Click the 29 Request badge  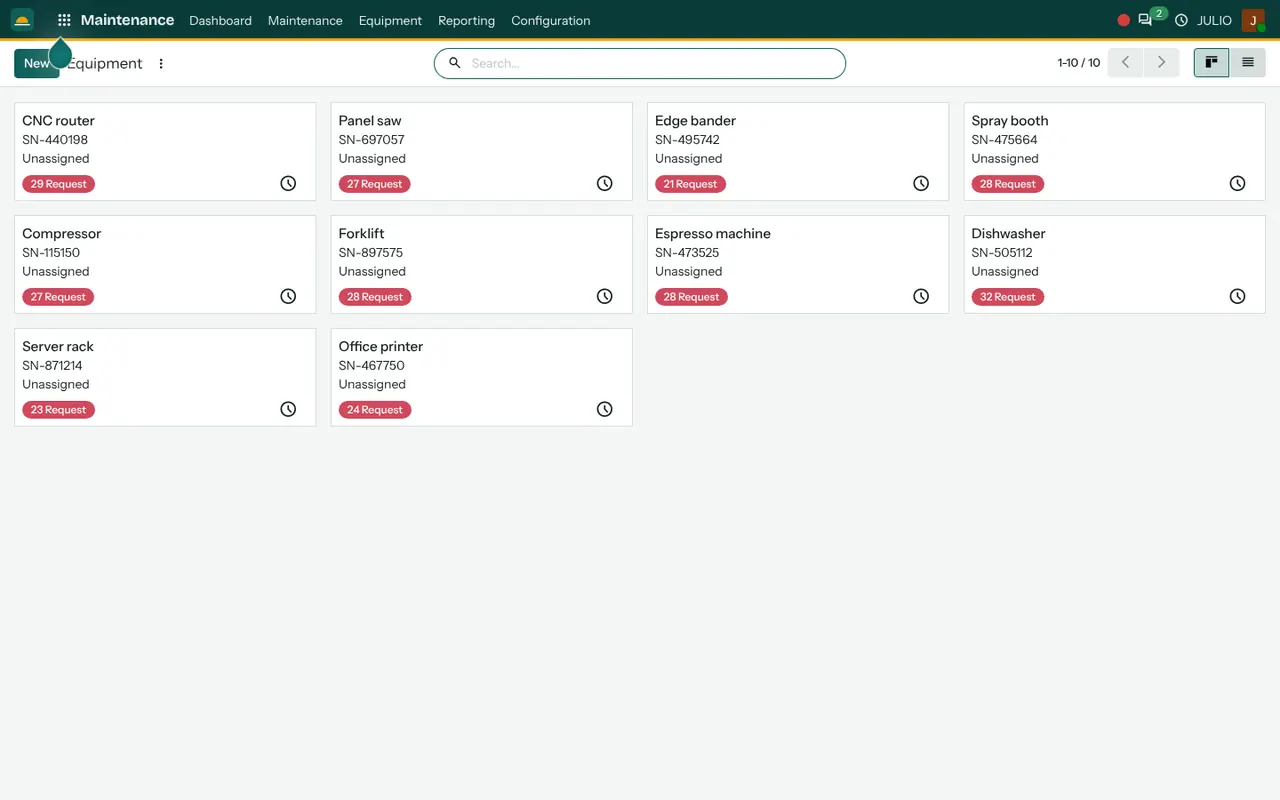coord(58,184)
